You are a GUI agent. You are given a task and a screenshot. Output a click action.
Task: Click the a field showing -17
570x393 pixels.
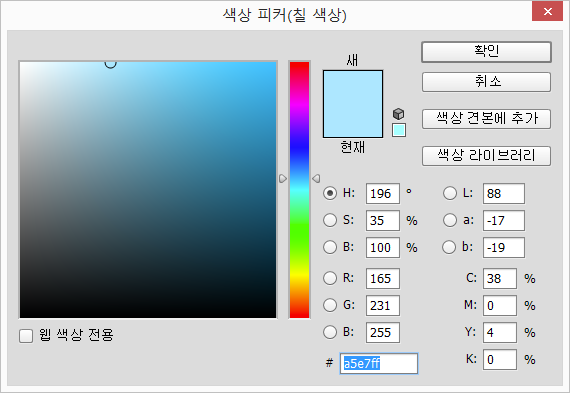[x=504, y=220]
